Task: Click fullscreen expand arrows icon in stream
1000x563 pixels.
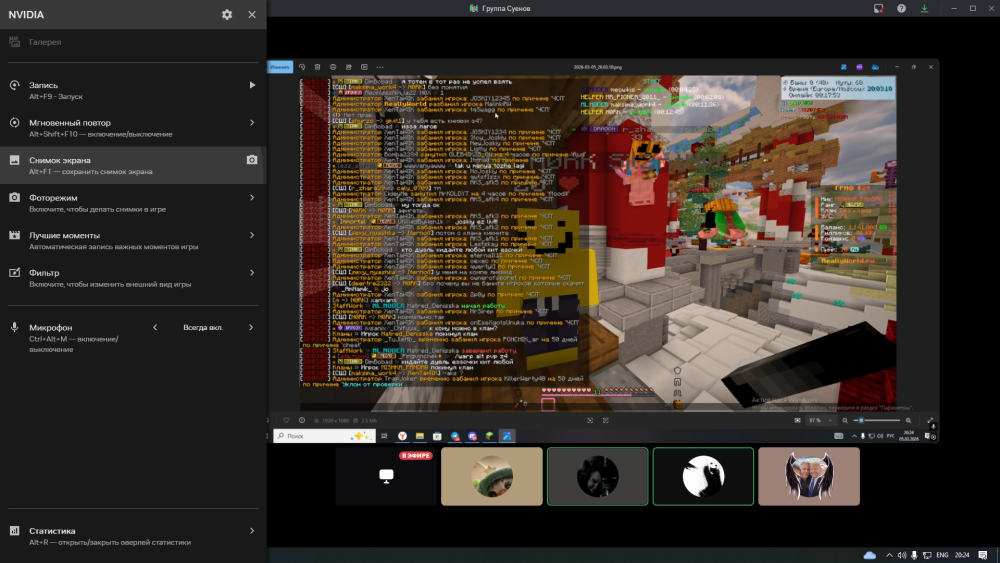Action: 930,420
